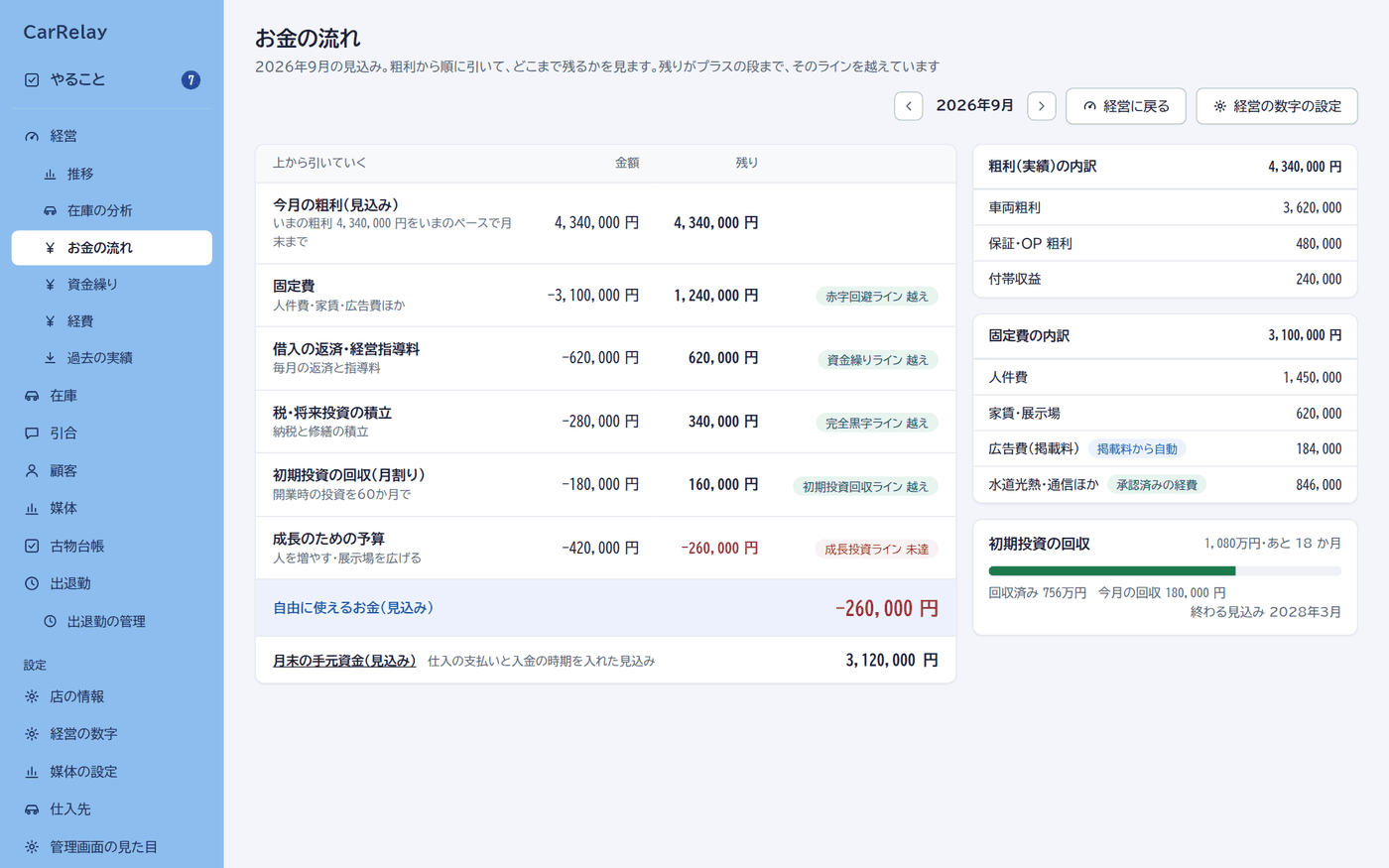This screenshot has height=868, width=1389.
Task: Click the person icon beside 顧客
Action: (32, 471)
